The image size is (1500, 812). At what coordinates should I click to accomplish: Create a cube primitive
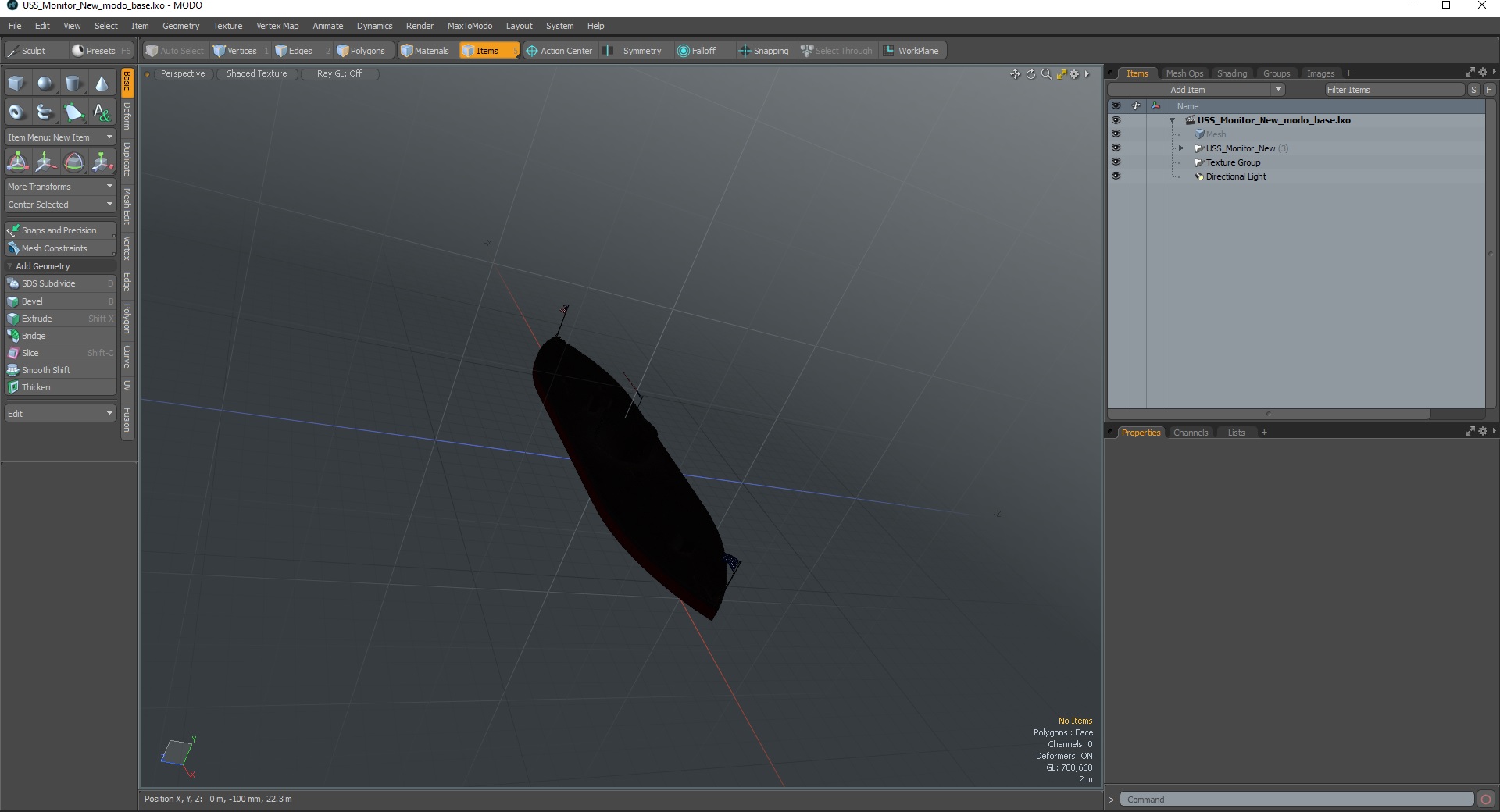(x=16, y=84)
